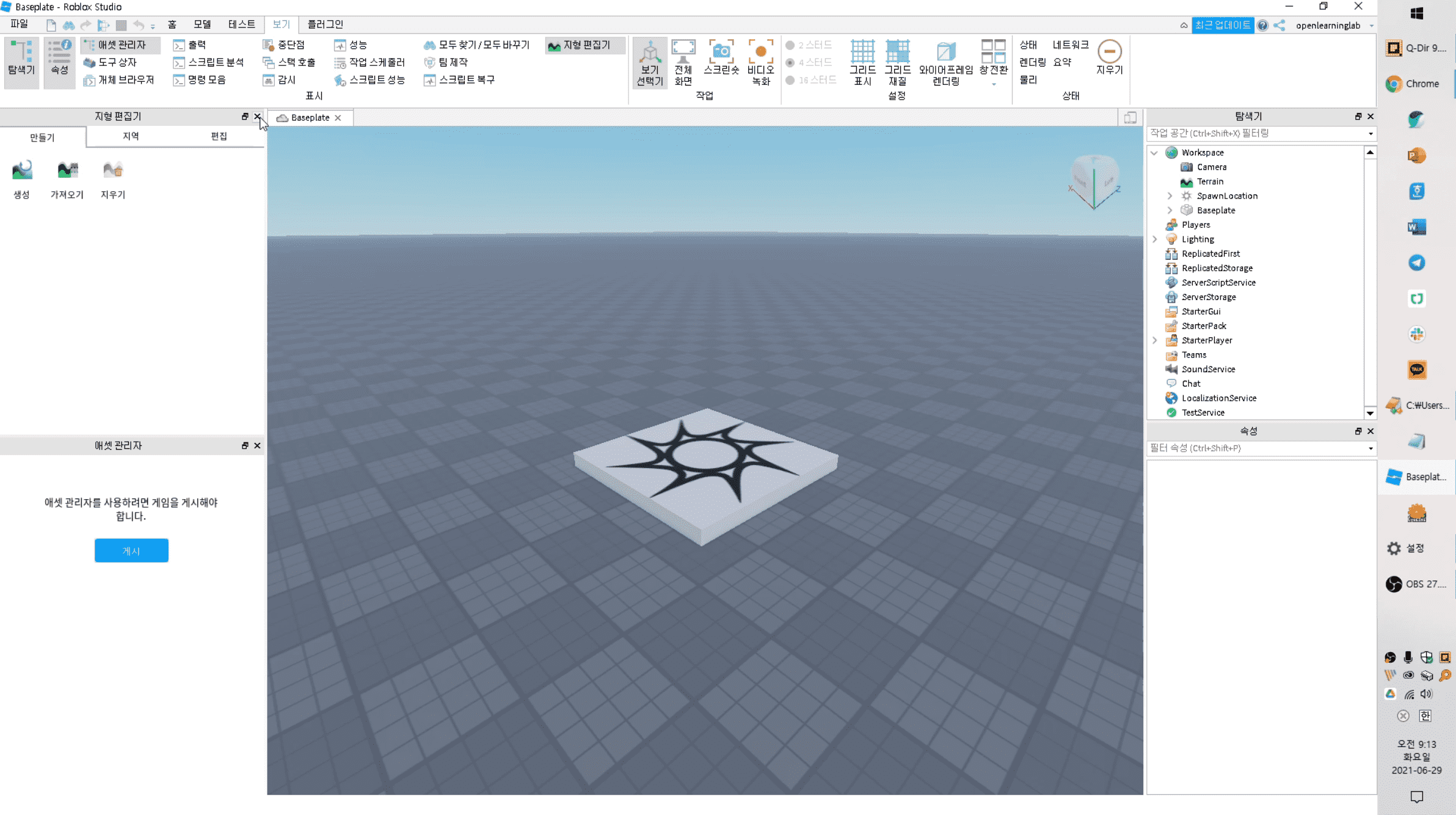Select the 16 studs (16 스터드) option
This screenshot has width=1456, height=815.
[x=811, y=80]
